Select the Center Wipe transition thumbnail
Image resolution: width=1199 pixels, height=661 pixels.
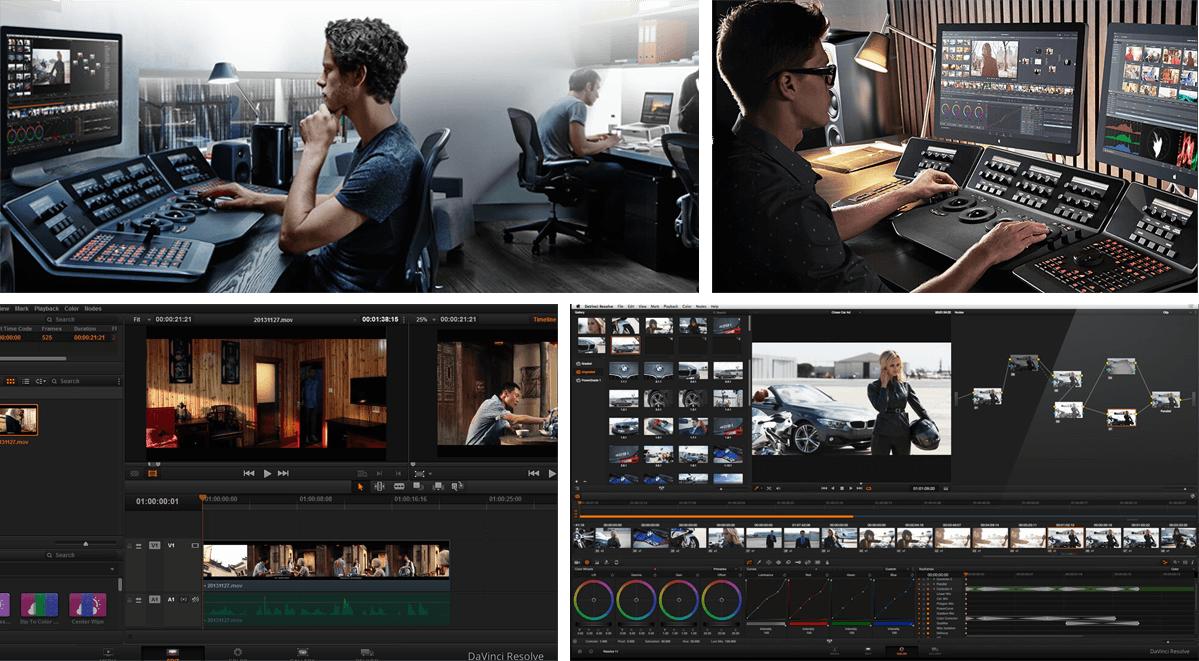pyautogui.click(x=88, y=604)
